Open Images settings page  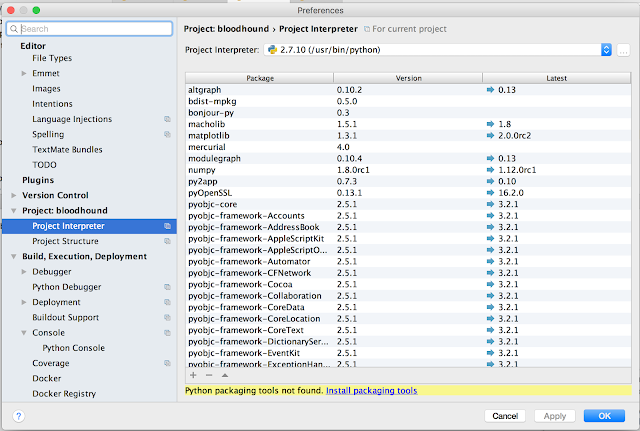pos(46,89)
